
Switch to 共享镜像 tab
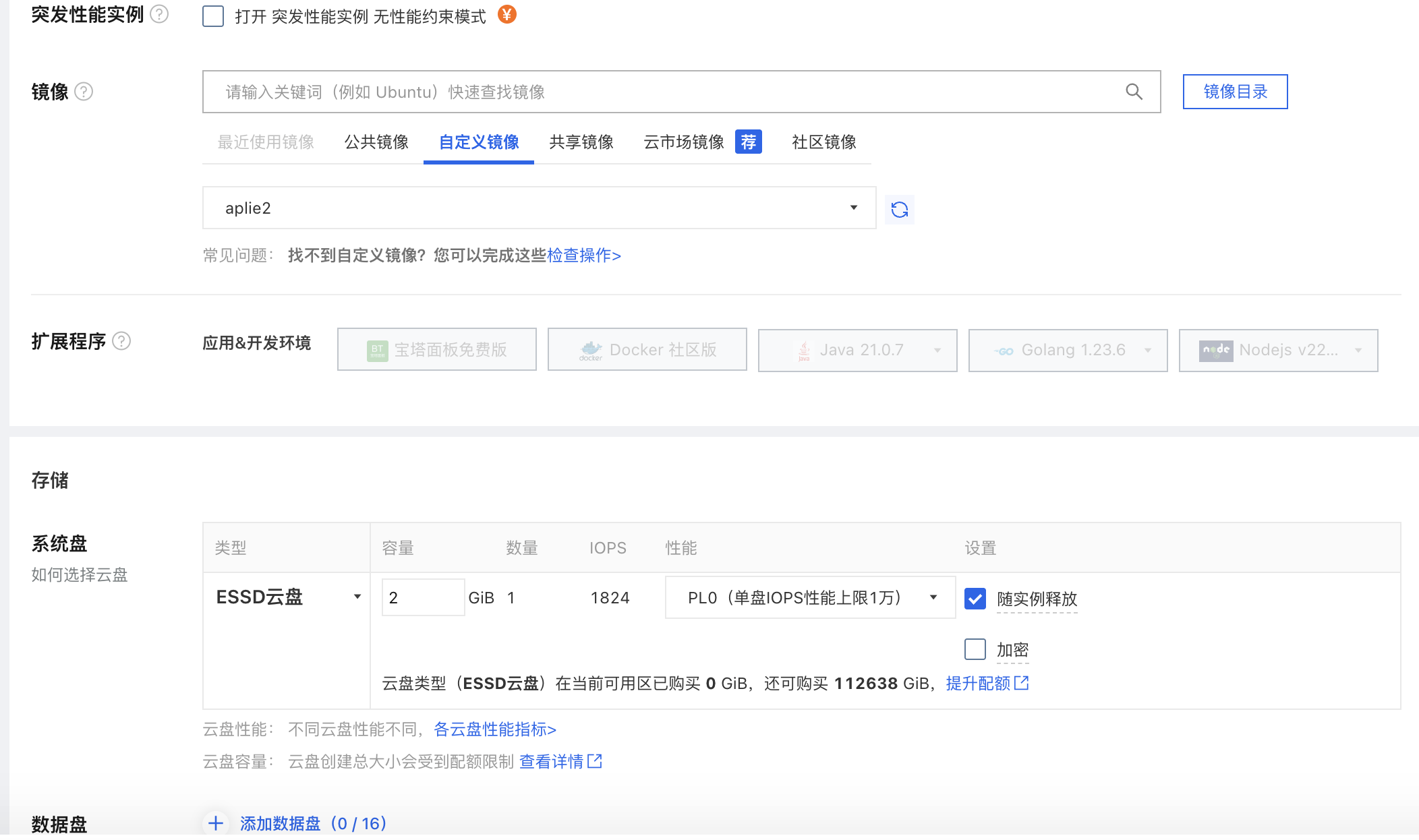click(581, 142)
